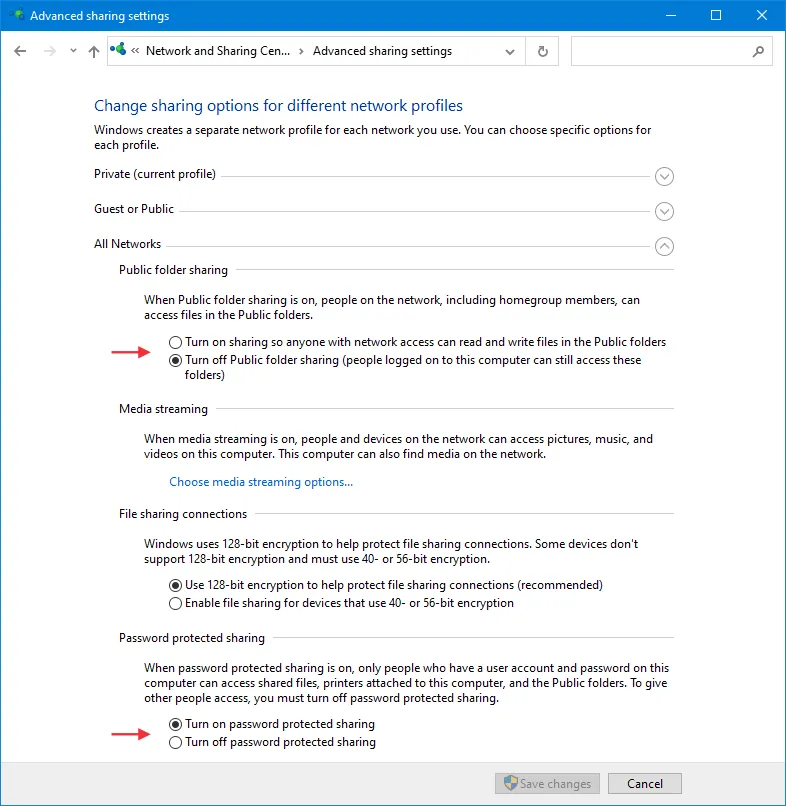Open Choose media streaming options link

coord(261,482)
